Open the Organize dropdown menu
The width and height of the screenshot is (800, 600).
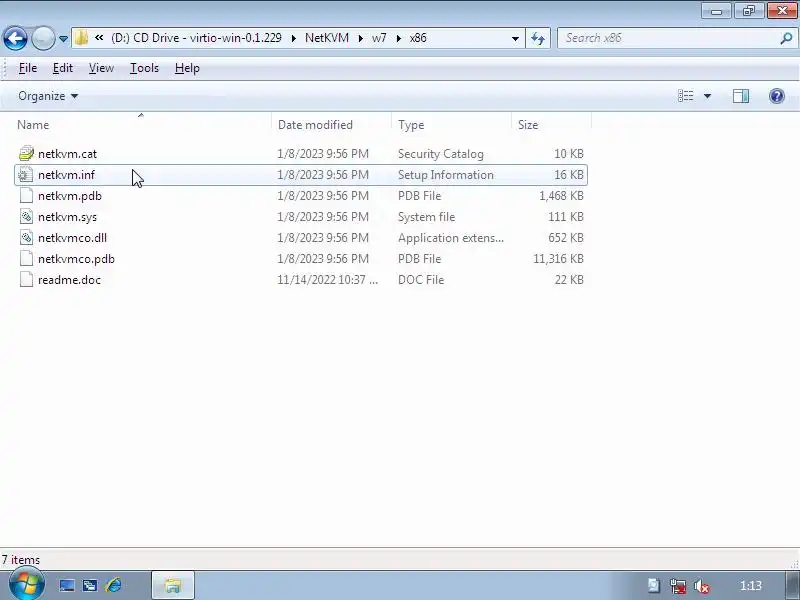tap(48, 96)
